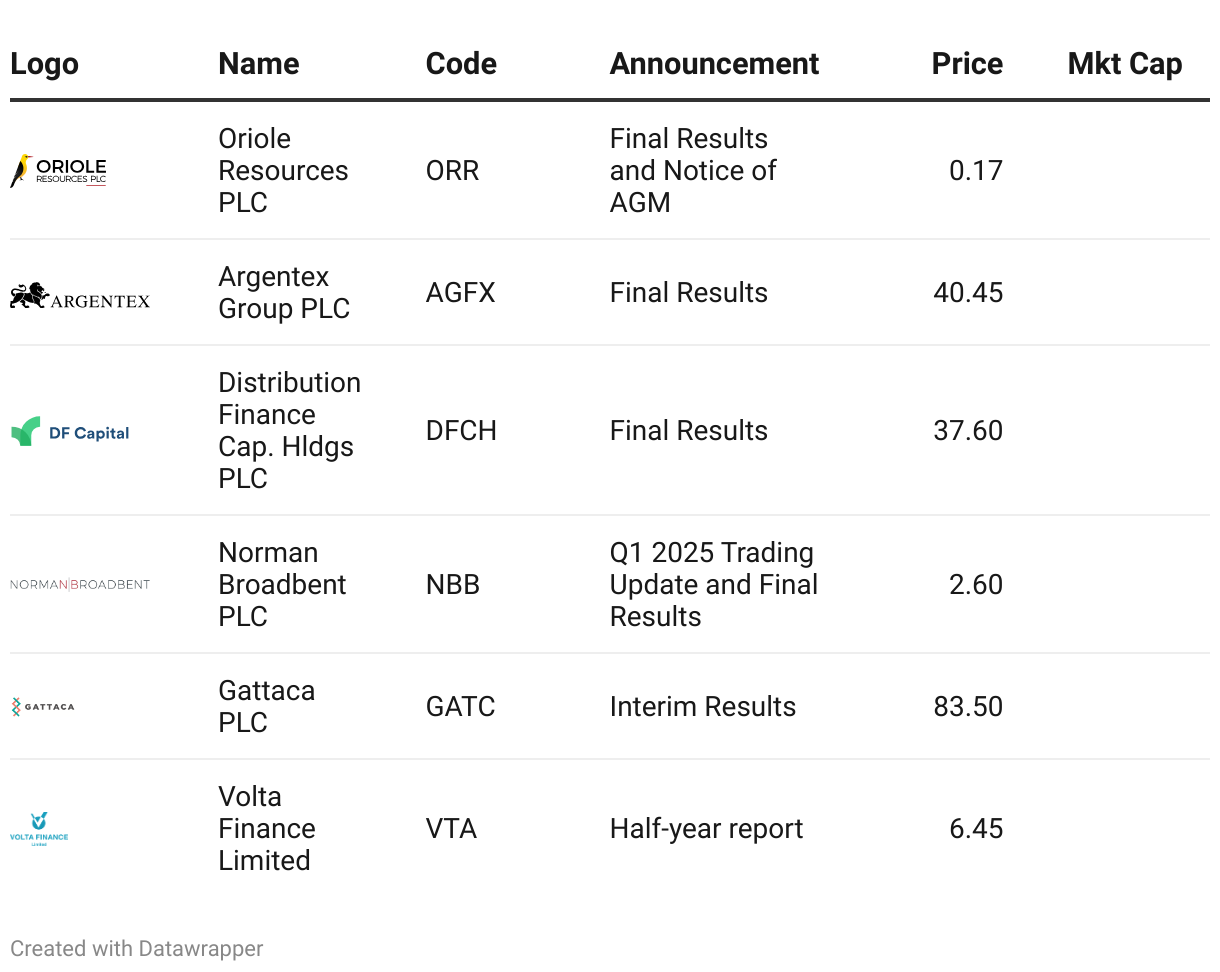Click the 37.60 price value

click(967, 431)
